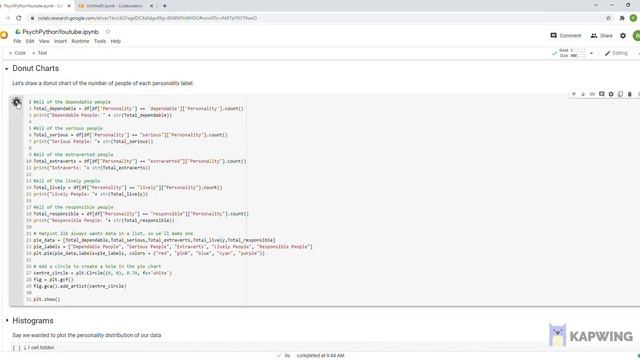Show the hidden histogram cells
Viewport: 640px width, 360px height.
point(38,348)
